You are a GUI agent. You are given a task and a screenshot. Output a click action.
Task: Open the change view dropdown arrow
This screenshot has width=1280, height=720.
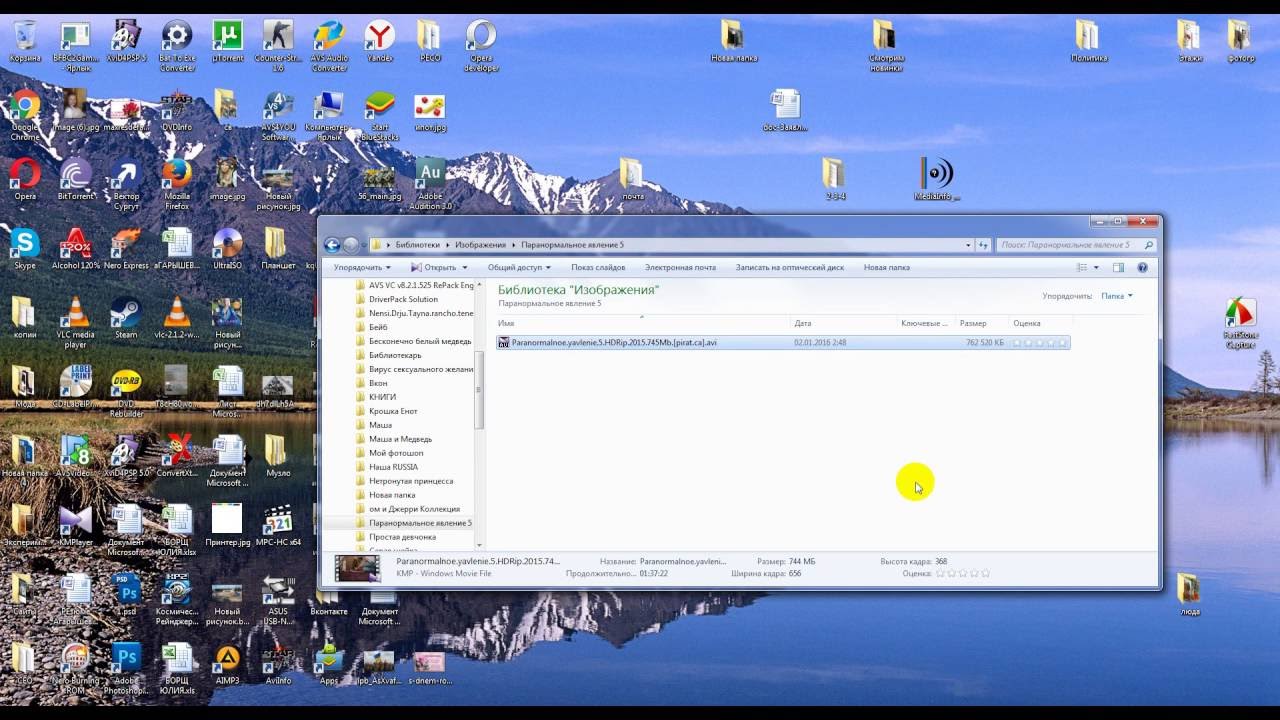[1096, 268]
